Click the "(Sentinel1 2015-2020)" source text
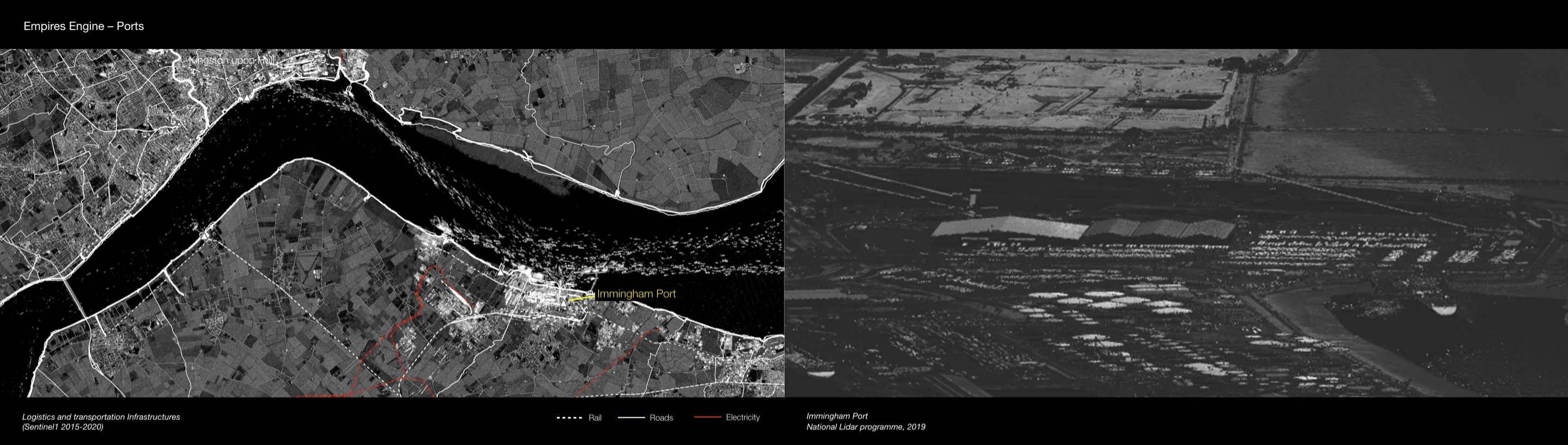Image resolution: width=1568 pixels, height=445 pixels. 63,427
